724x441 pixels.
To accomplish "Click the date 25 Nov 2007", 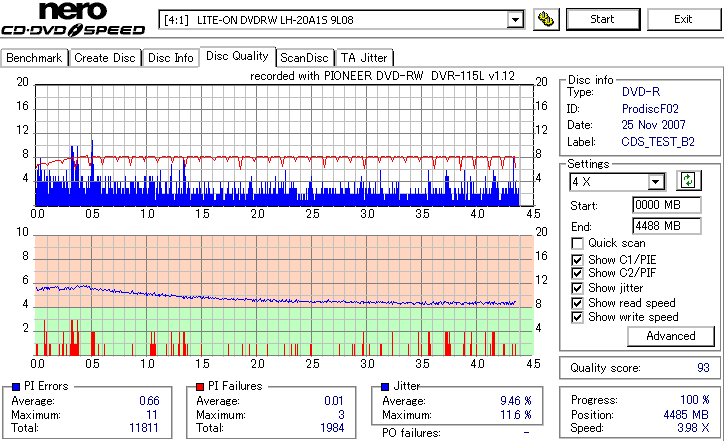I will point(653,125).
